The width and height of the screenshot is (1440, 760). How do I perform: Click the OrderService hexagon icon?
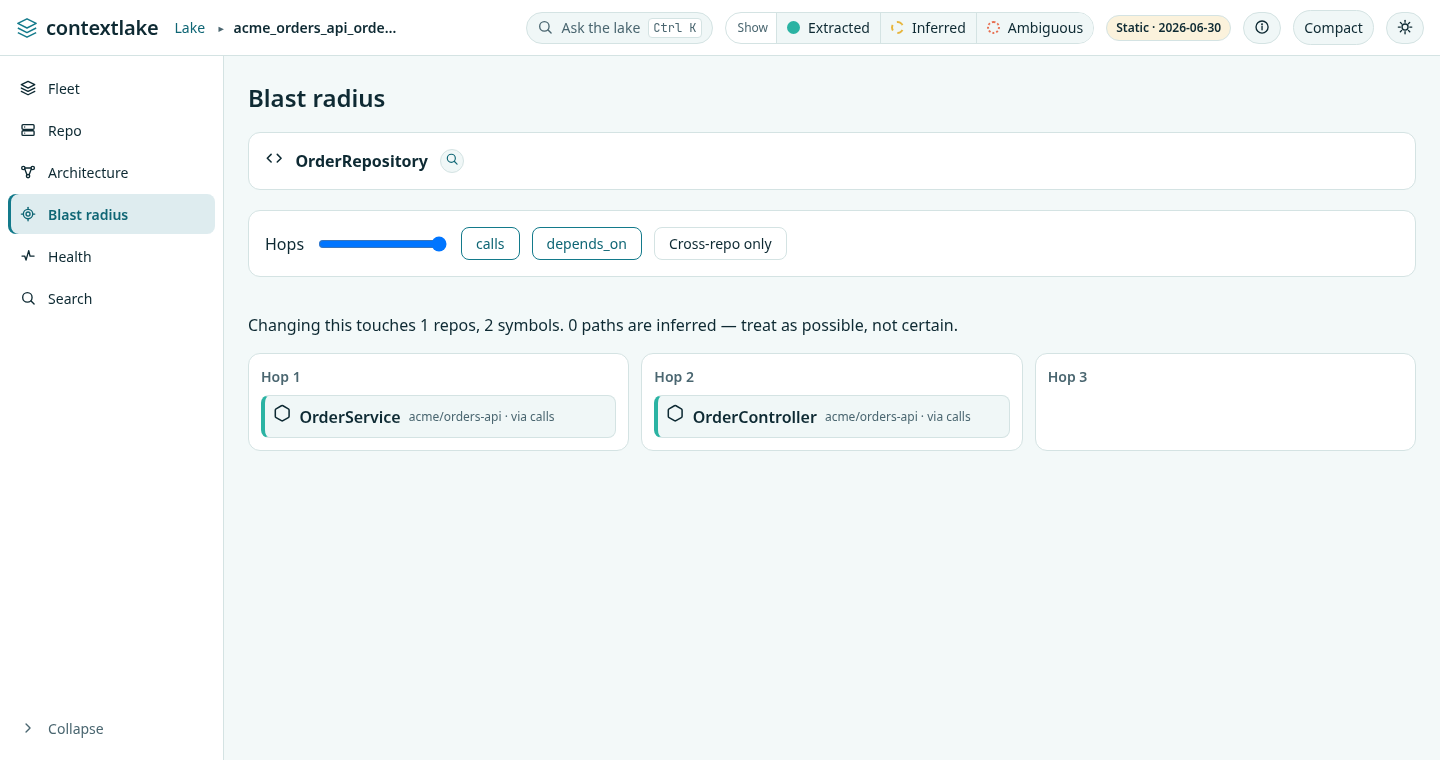coord(282,414)
